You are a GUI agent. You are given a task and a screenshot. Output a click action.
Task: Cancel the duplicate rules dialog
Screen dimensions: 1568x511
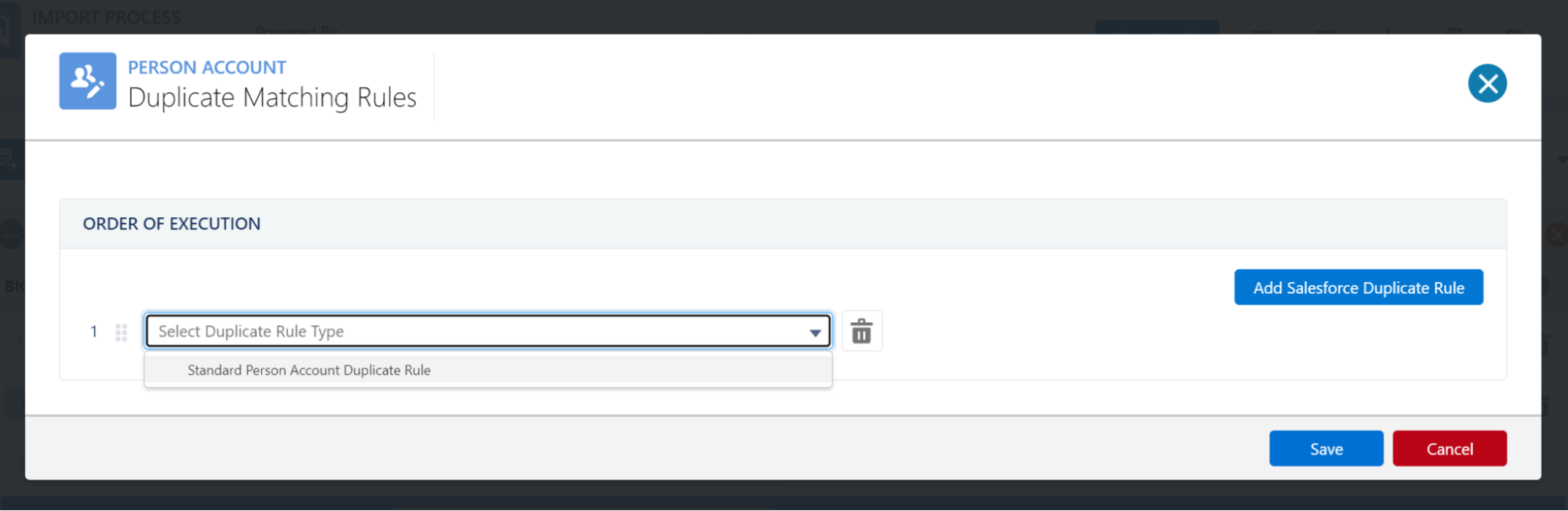[1449, 449]
